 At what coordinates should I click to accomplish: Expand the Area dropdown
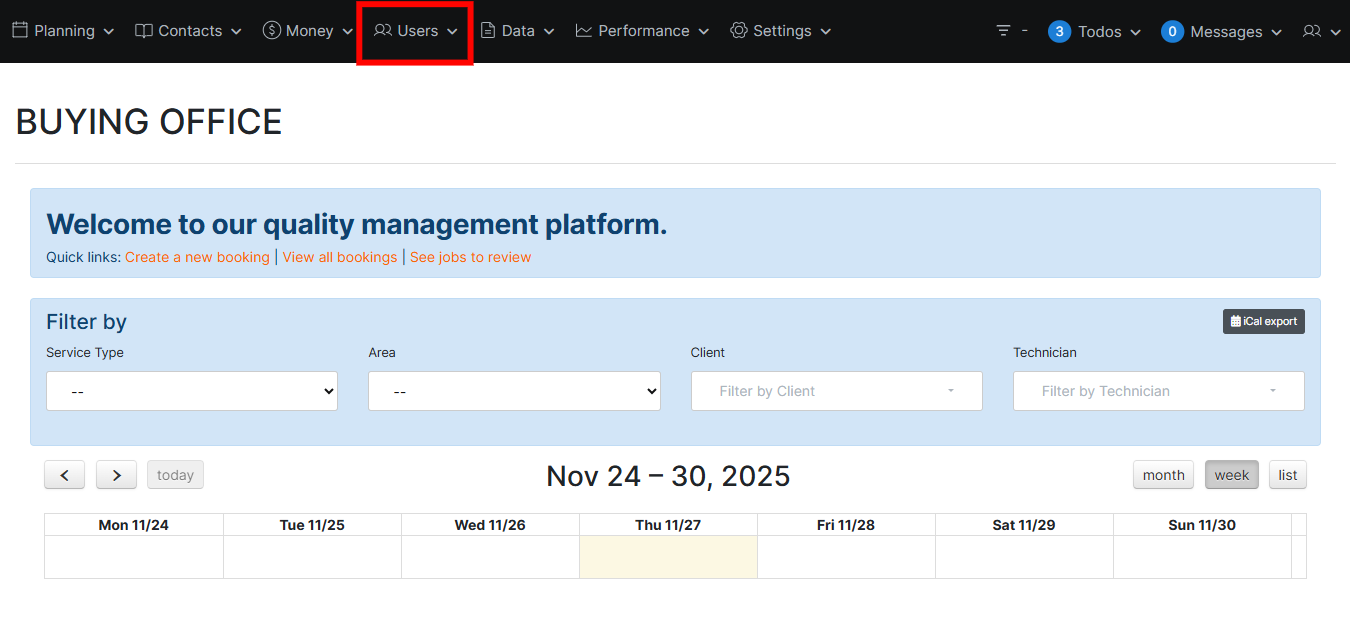514,392
